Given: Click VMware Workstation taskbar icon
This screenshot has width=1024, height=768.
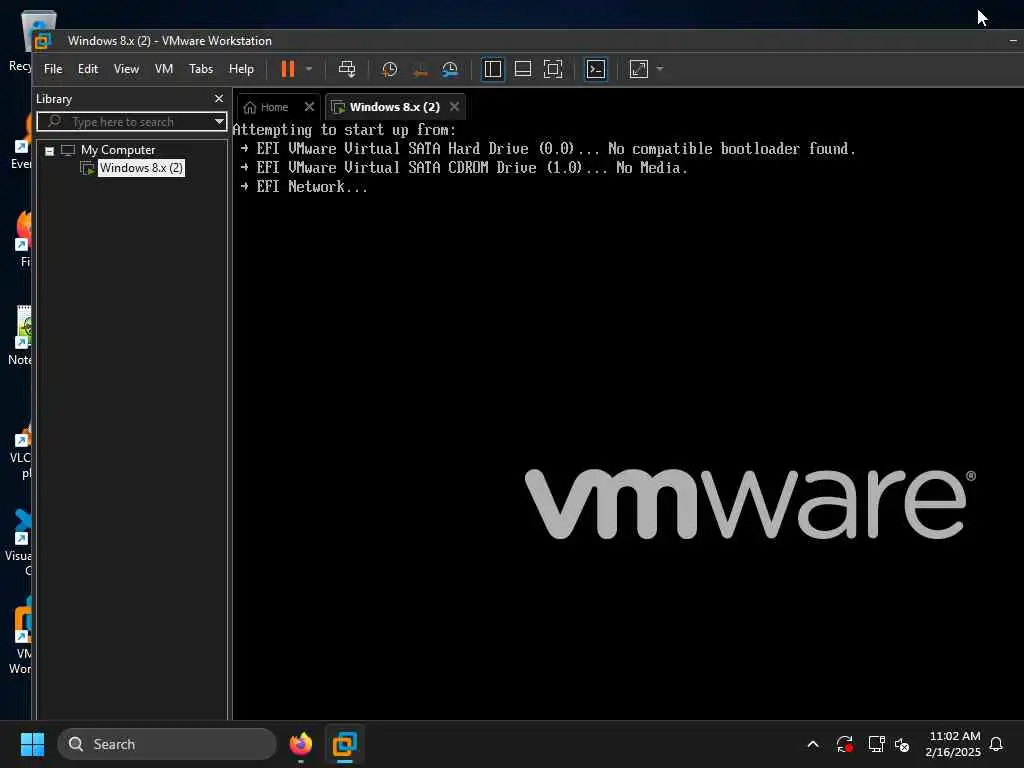Looking at the screenshot, I should tap(345, 744).
